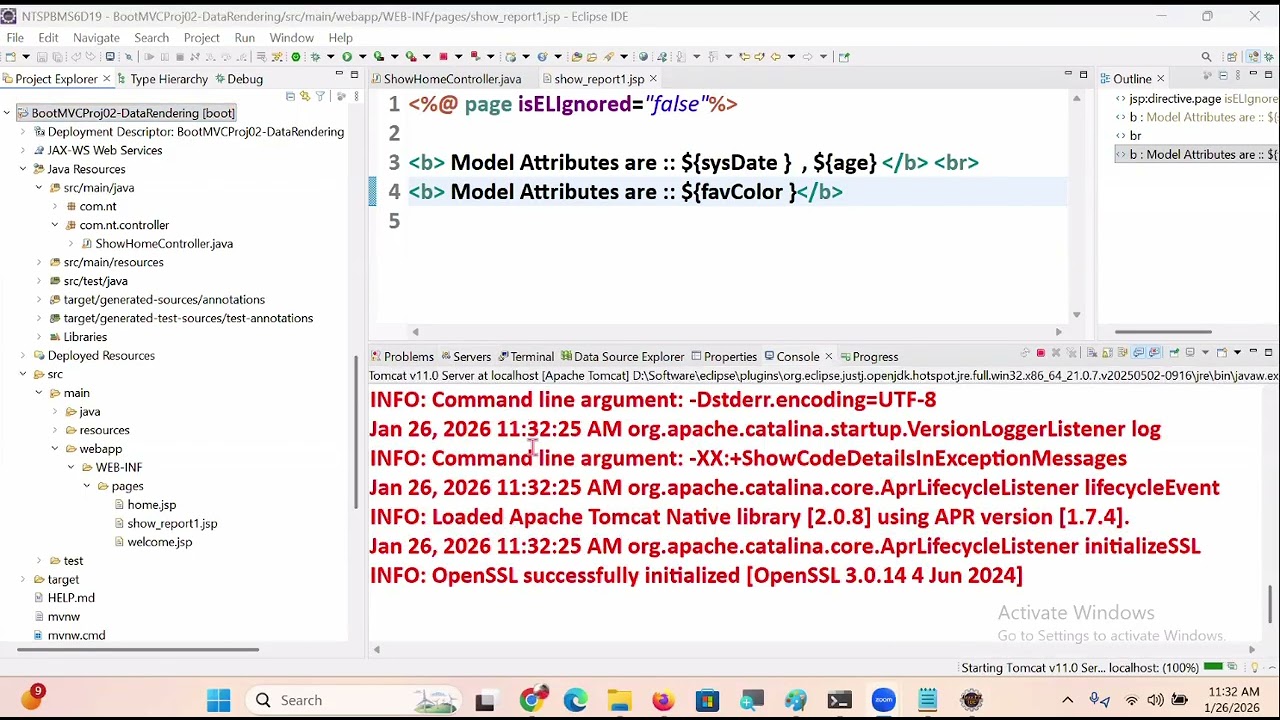Click the red Stop icon in main toolbar
Screen dimensions: 1280x720
click(x=443, y=56)
